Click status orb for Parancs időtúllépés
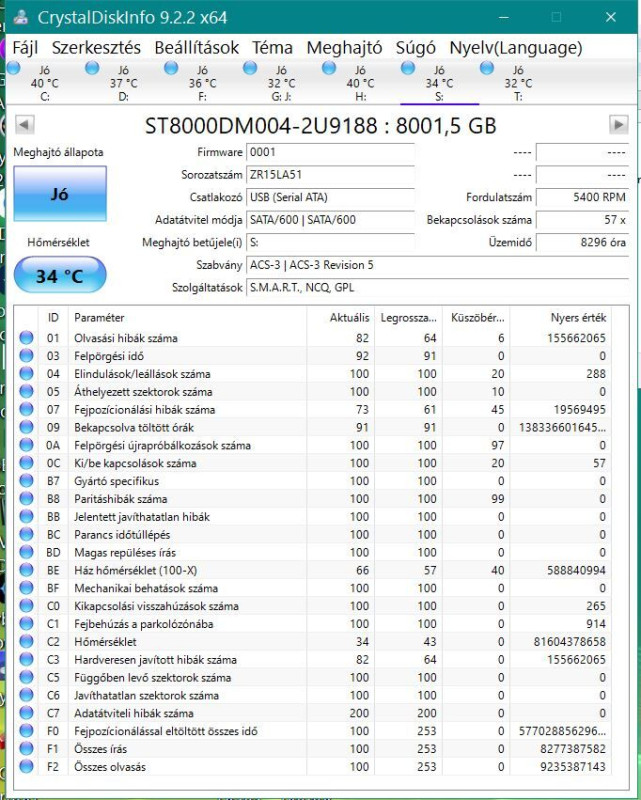The width and height of the screenshot is (641, 800). coord(26,534)
